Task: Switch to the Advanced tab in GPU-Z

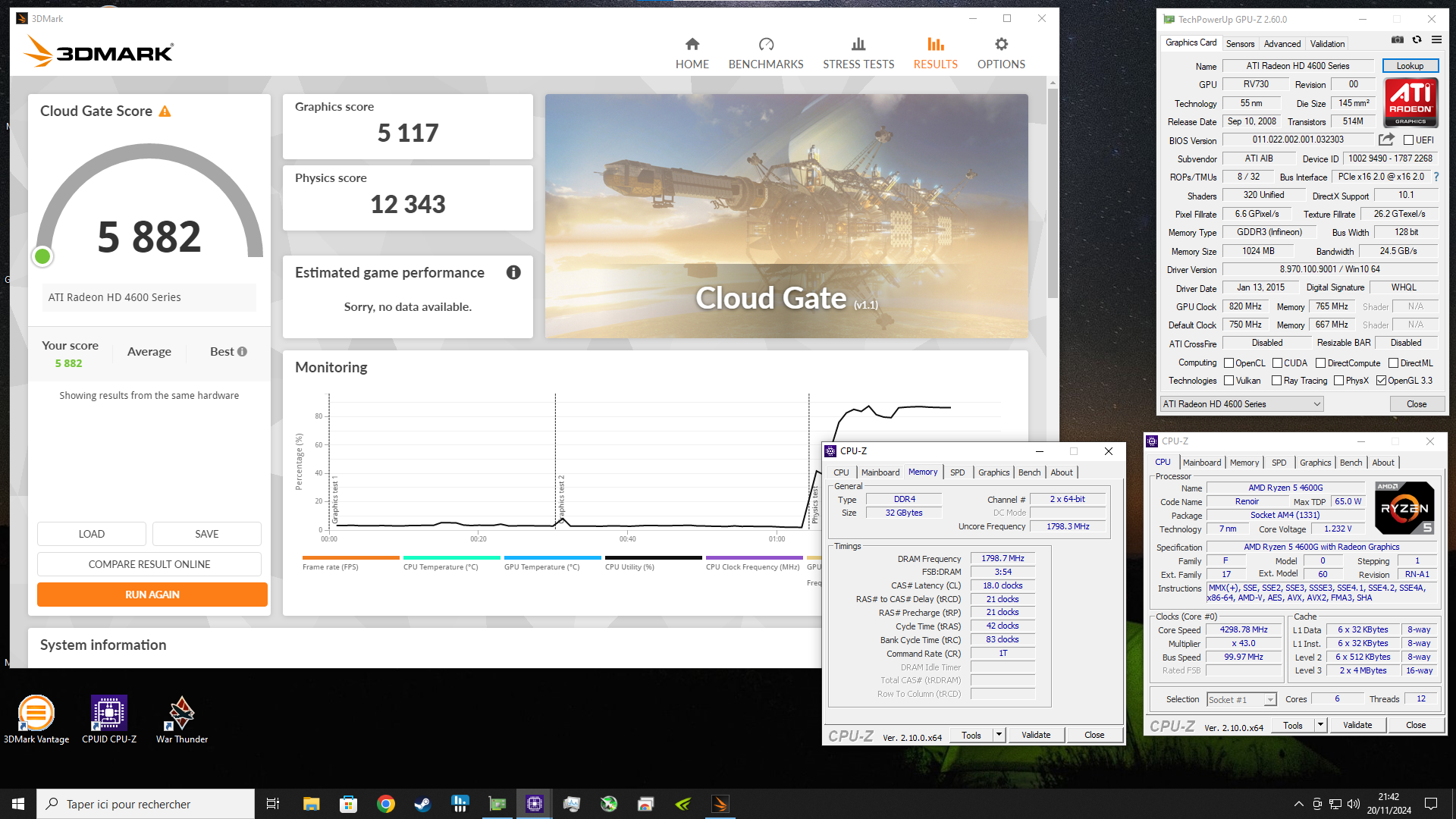Action: 1282,44
